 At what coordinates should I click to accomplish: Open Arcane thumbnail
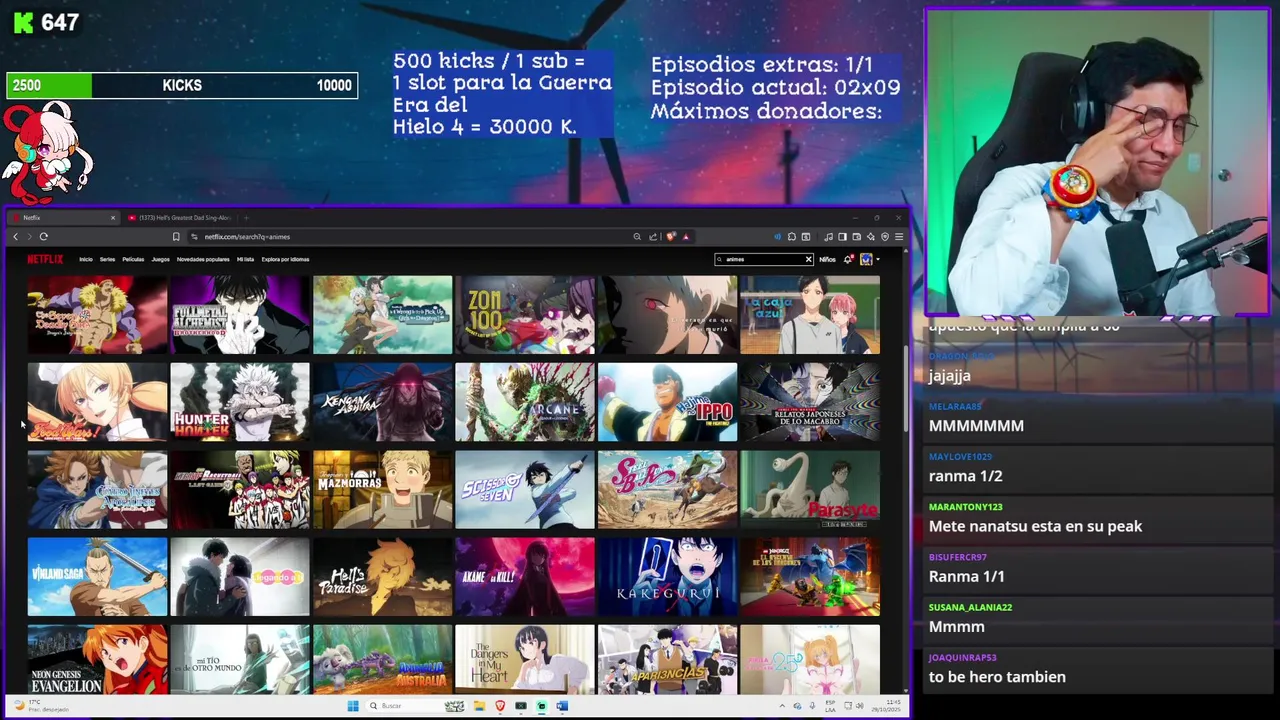pos(525,402)
